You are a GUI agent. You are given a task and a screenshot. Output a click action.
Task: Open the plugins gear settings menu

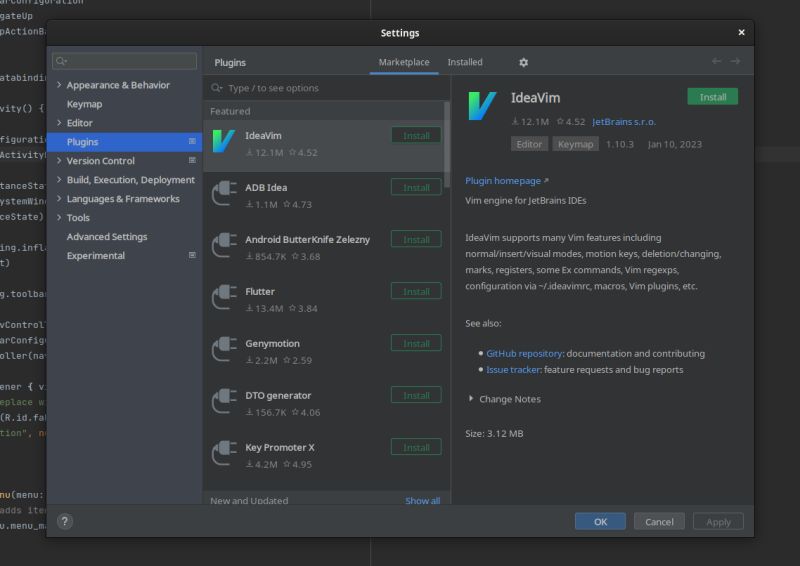pyautogui.click(x=523, y=62)
